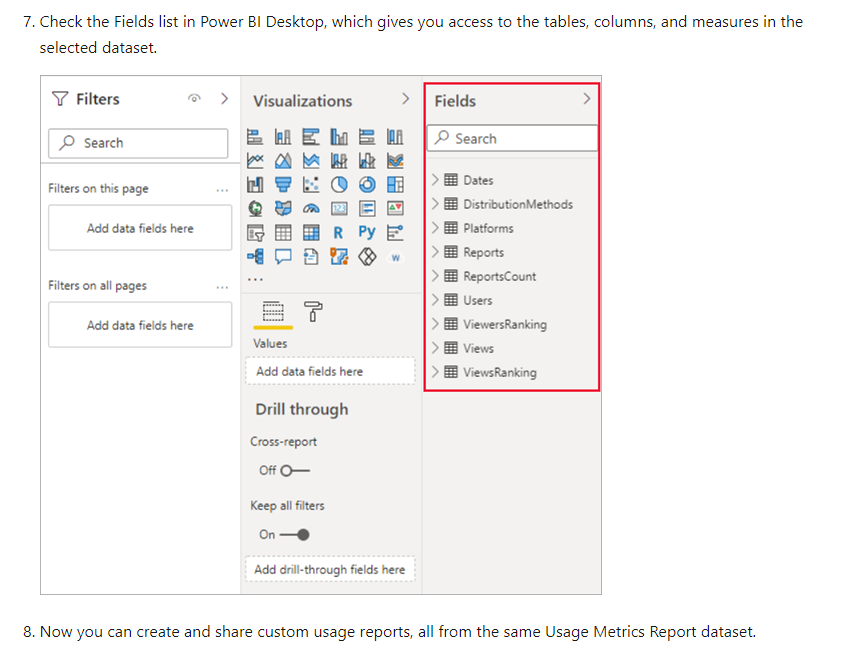Image resolution: width=855 pixels, height=654 pixels.
Task: Expand the Dates table chevron
Action: click(x=435, y=179)
